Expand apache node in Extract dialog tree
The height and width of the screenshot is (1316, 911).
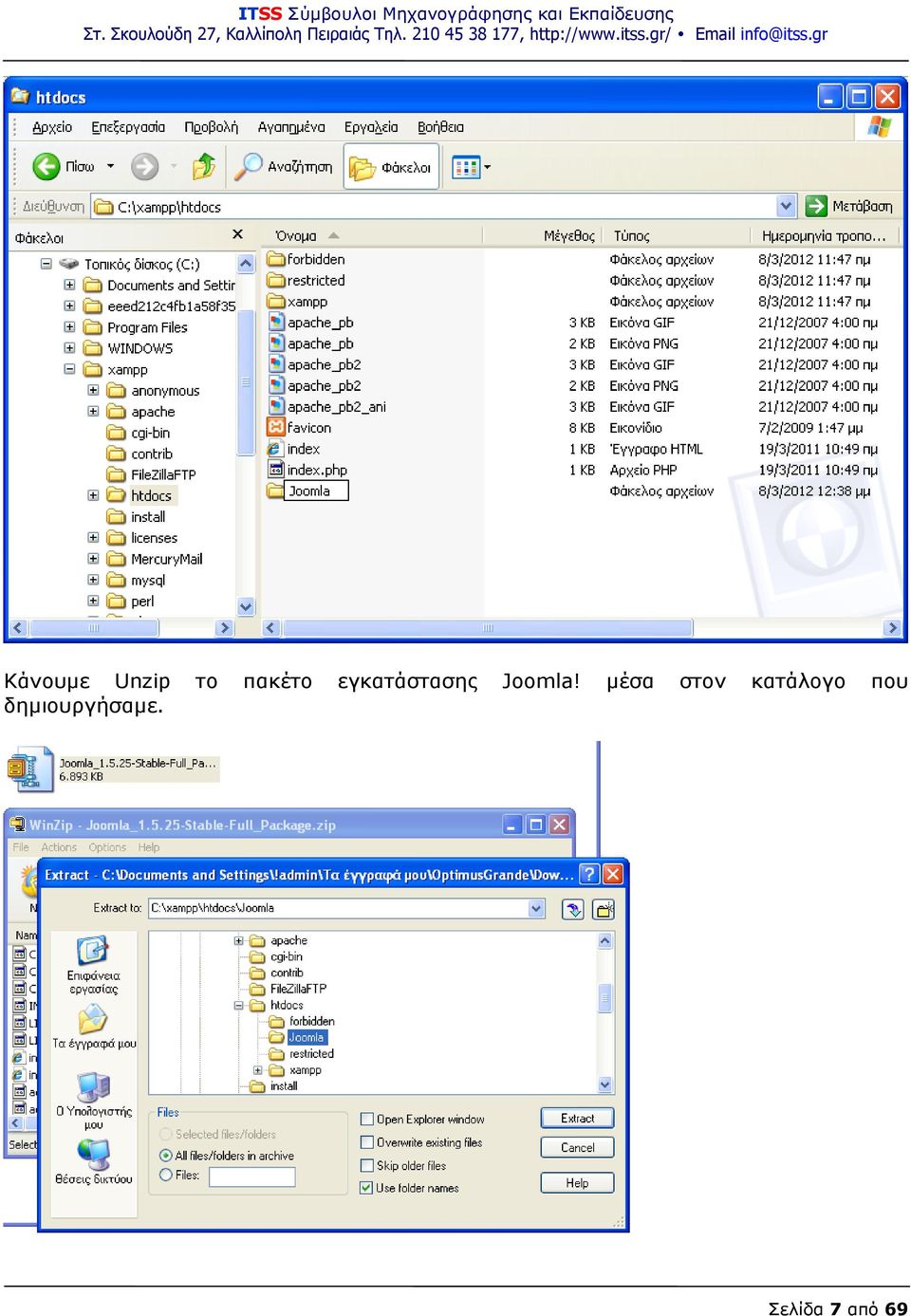point(238,940)
